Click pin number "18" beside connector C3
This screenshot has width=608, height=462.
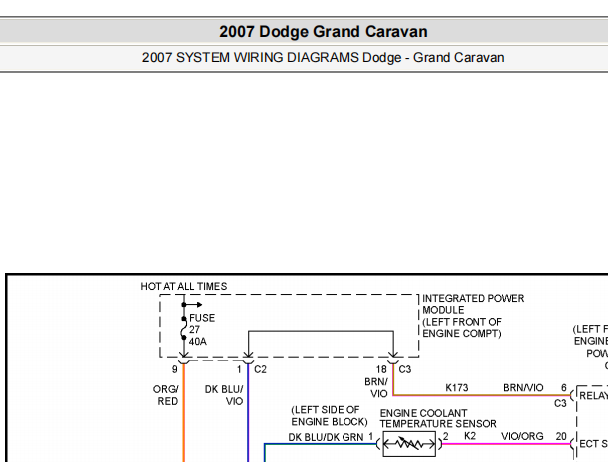pos(381,369)
